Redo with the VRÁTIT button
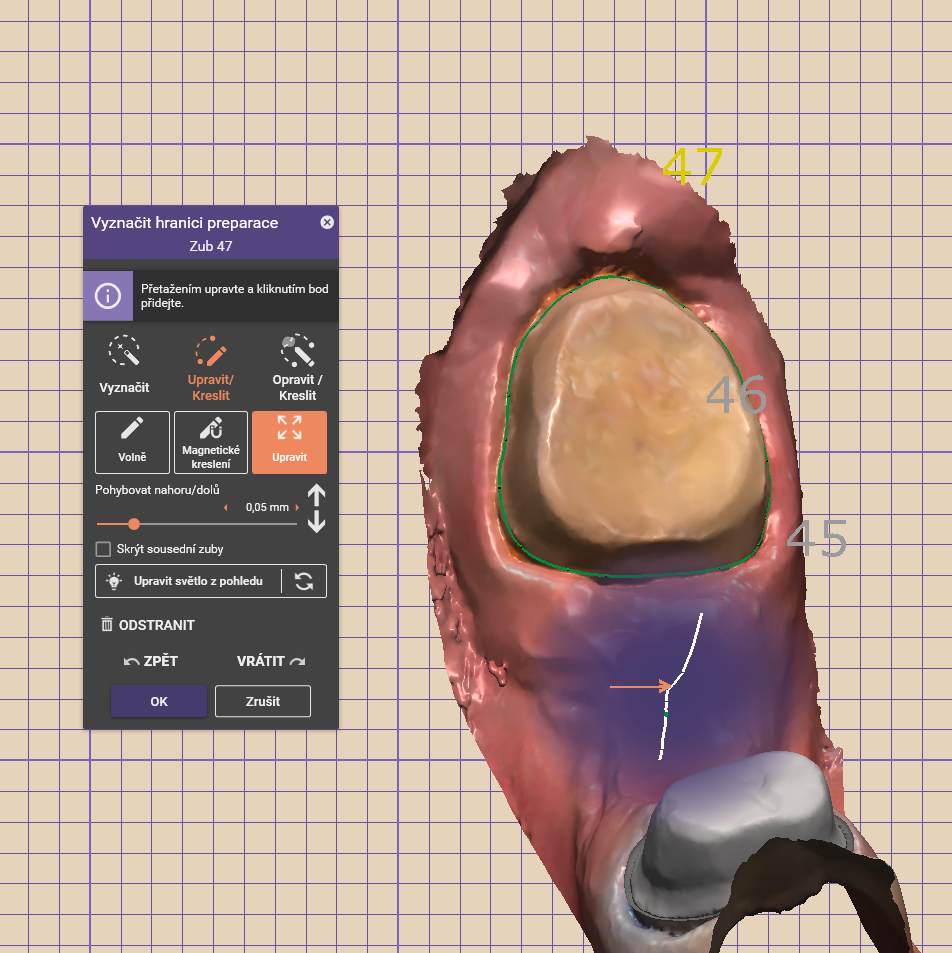 tap(271, 662)
